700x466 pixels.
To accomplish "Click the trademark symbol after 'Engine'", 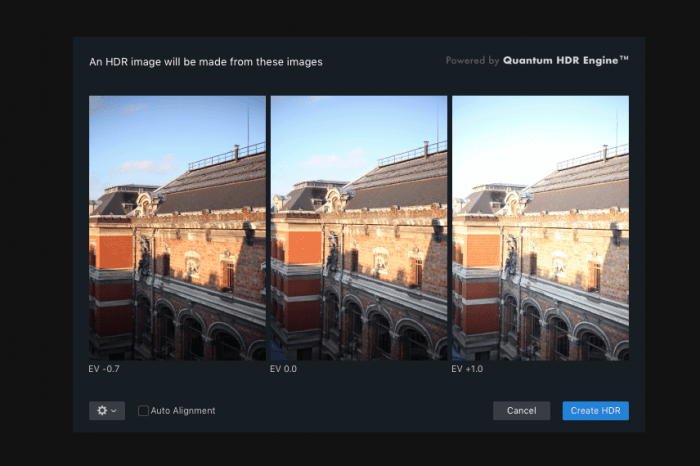I will (624, 58).
